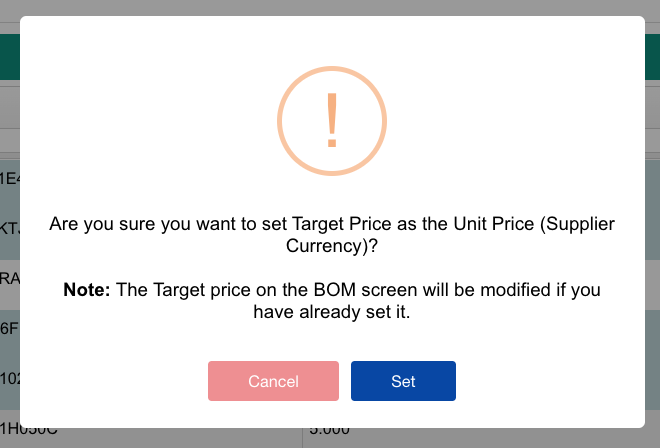Dismiss the dialog with Cancel
Screen dimensions: 660x448
(273, 381)
